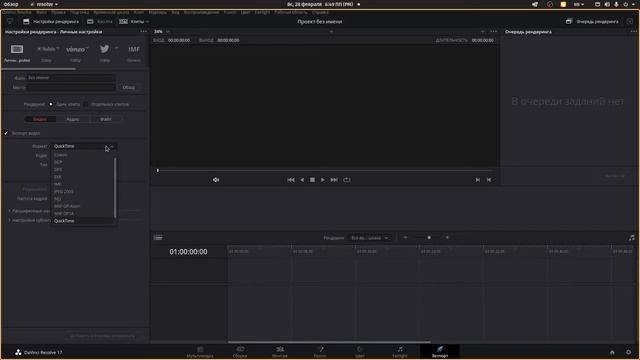Open the date and time calendar
The height and width of the screenshot is (360, 640).
click(320, 4)
